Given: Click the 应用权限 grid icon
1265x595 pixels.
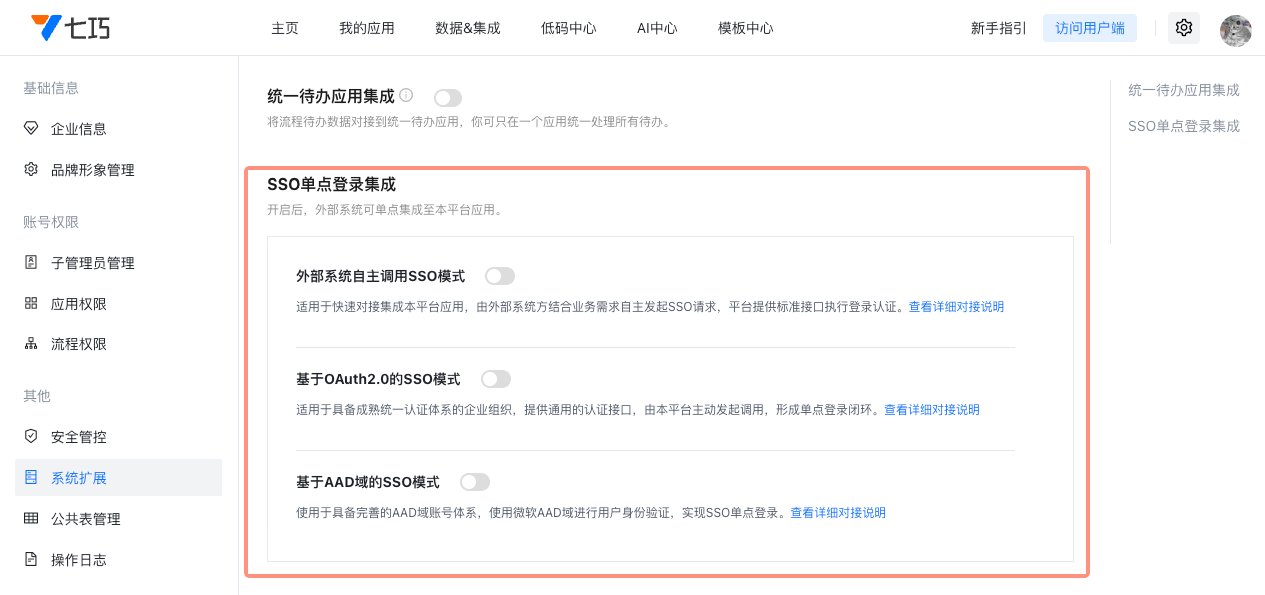Looking at the screenshot, I should click(x=31, y=304).
